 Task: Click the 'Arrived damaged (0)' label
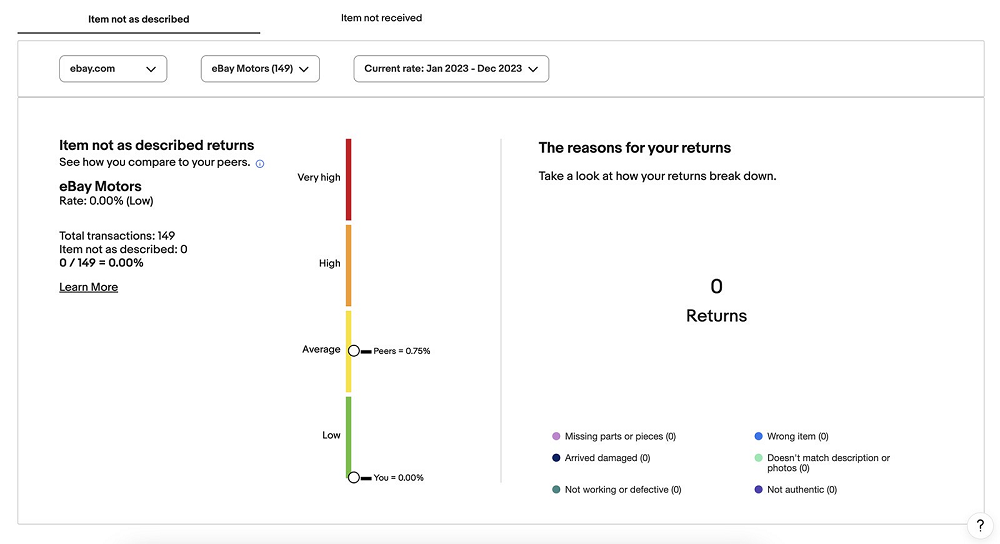[607, 458]
